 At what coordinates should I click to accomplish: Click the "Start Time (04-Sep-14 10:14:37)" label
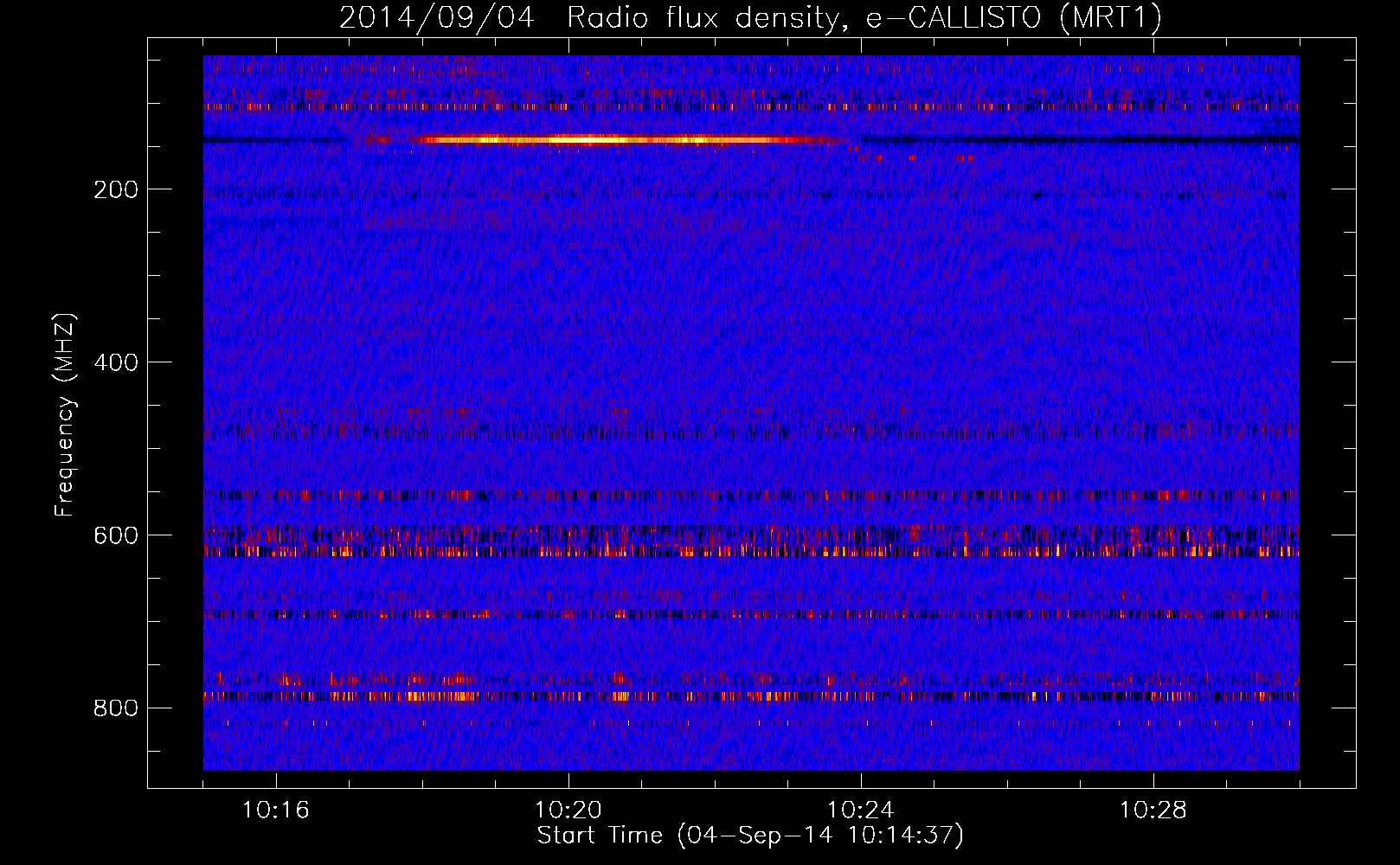tap(750, 836)
